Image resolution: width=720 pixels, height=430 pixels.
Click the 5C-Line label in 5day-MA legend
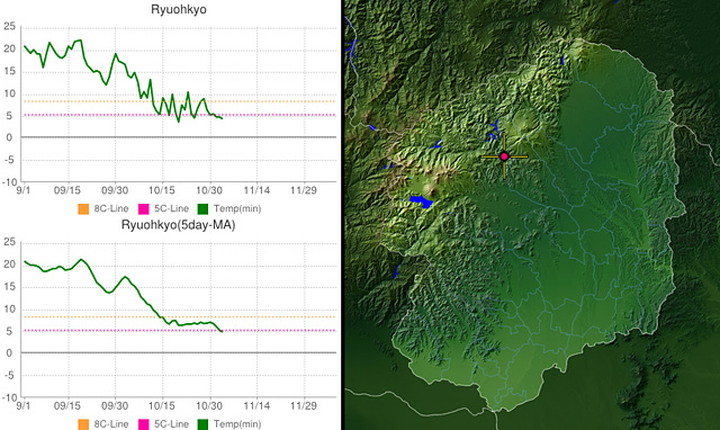(x=171, y=424)
